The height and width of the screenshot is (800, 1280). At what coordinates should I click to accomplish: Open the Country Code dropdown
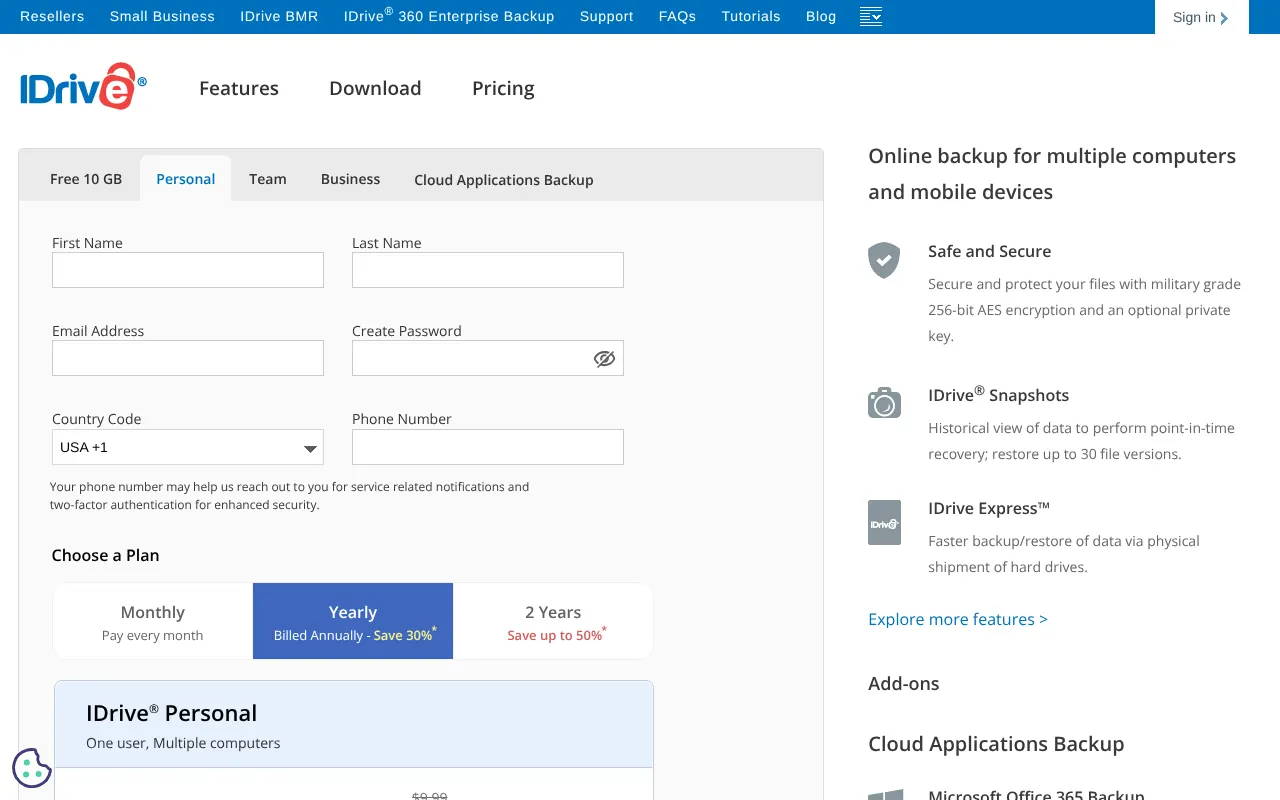point(188,447)
